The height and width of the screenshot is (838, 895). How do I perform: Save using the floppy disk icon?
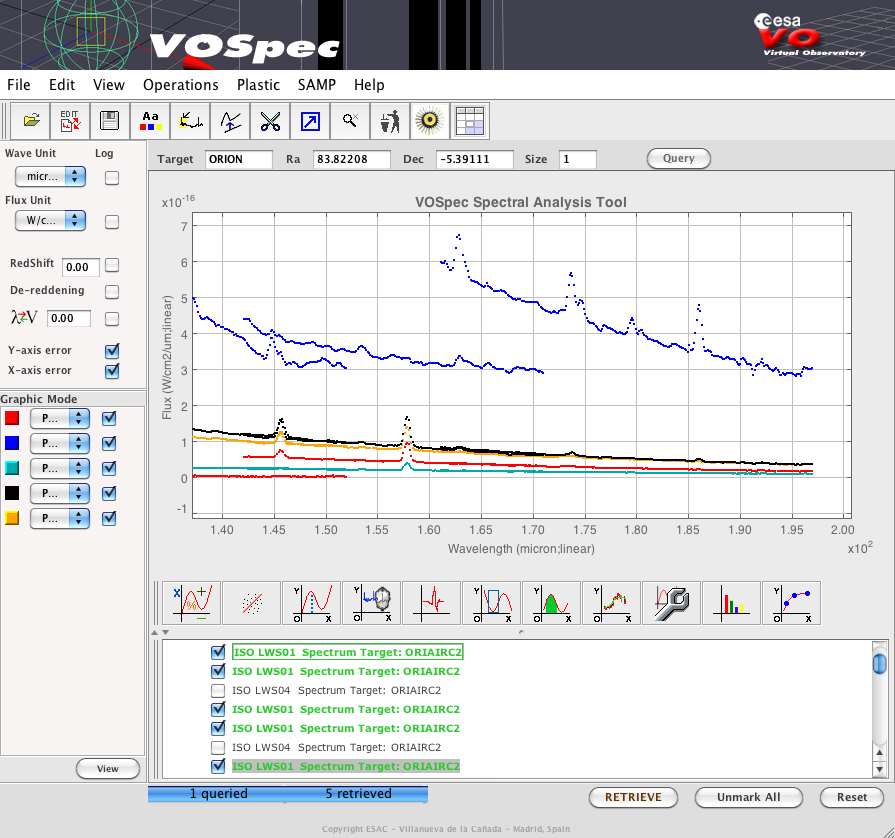pyautogui.click(x=110, y=121)
